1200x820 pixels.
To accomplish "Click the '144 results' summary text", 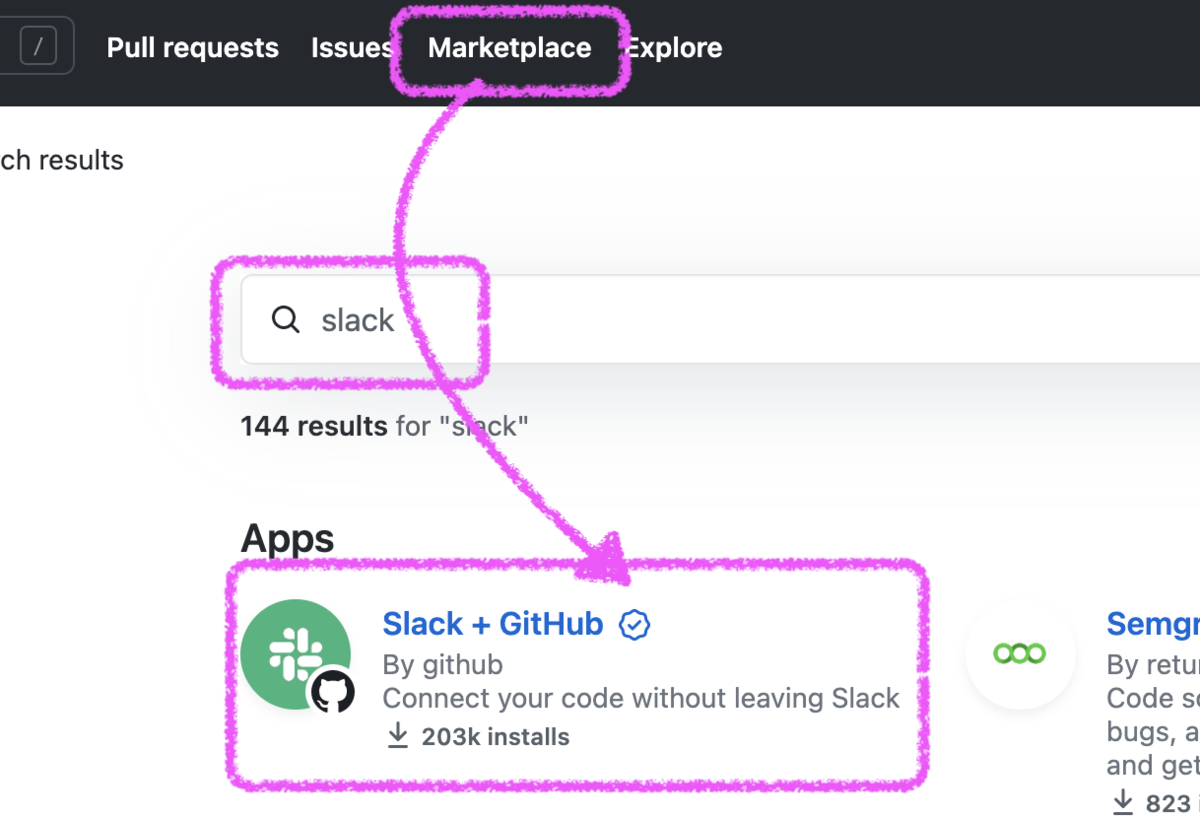I will coord(313,425).
